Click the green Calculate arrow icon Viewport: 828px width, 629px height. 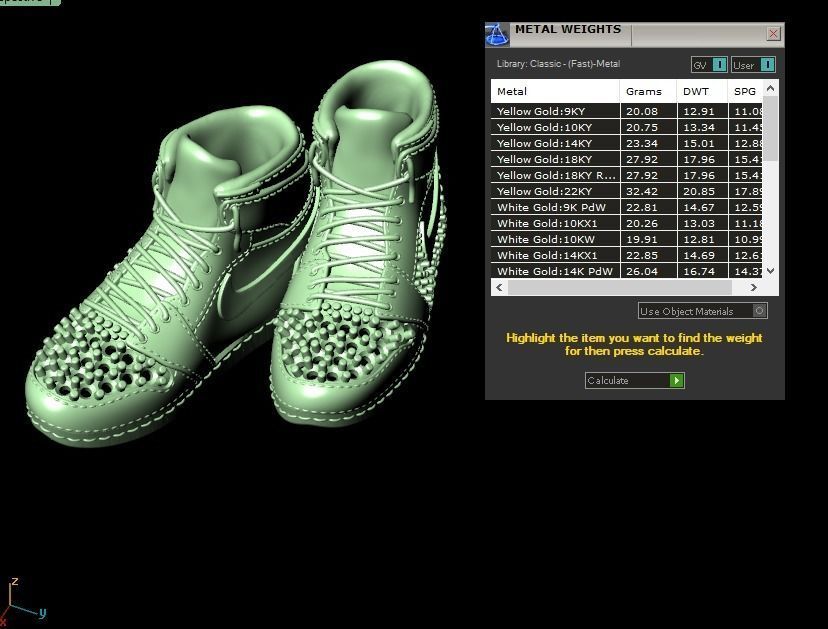[x=676, y=380]
